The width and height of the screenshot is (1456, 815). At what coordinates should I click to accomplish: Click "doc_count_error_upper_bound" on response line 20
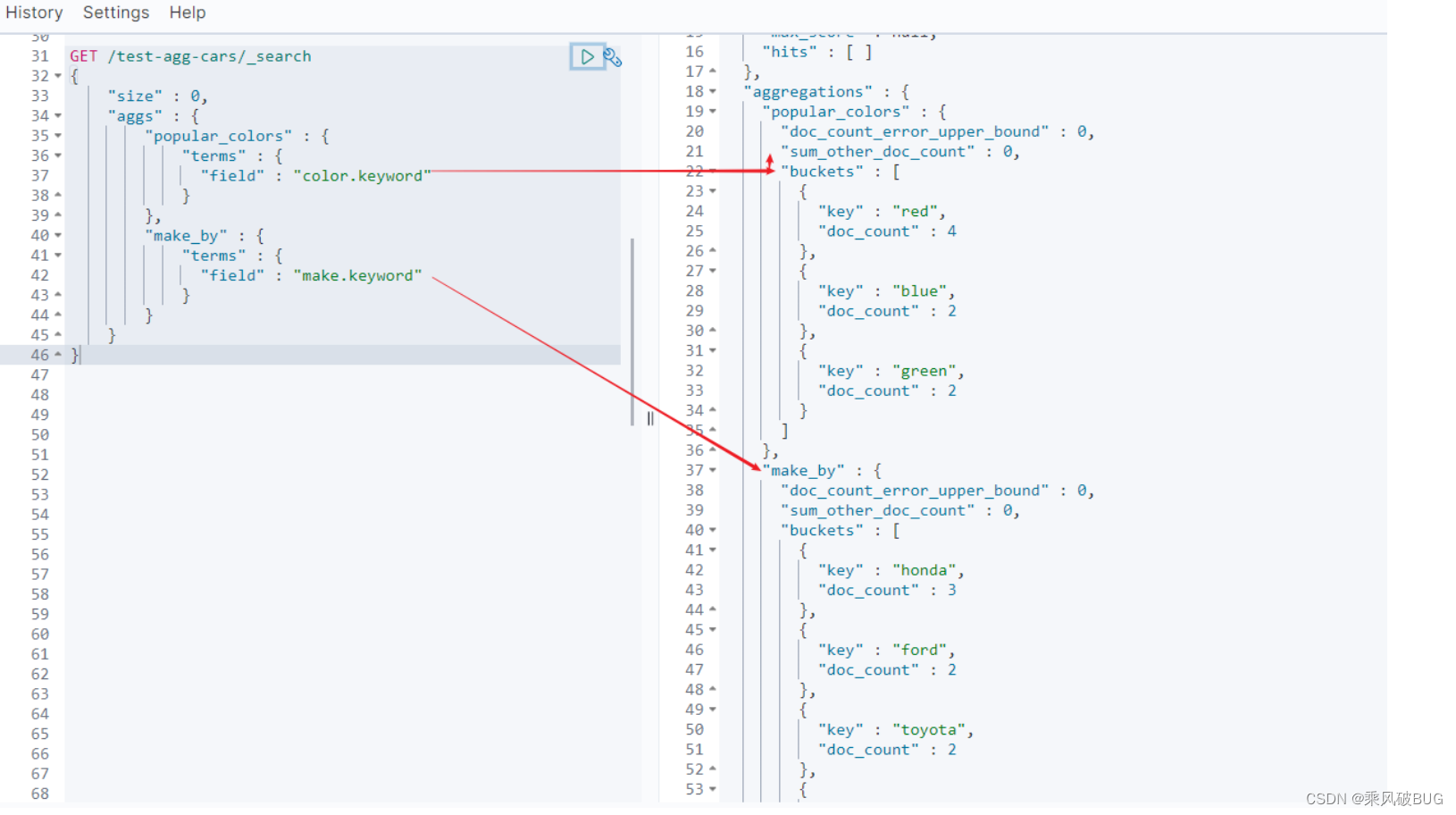click(x=915, y=131)
